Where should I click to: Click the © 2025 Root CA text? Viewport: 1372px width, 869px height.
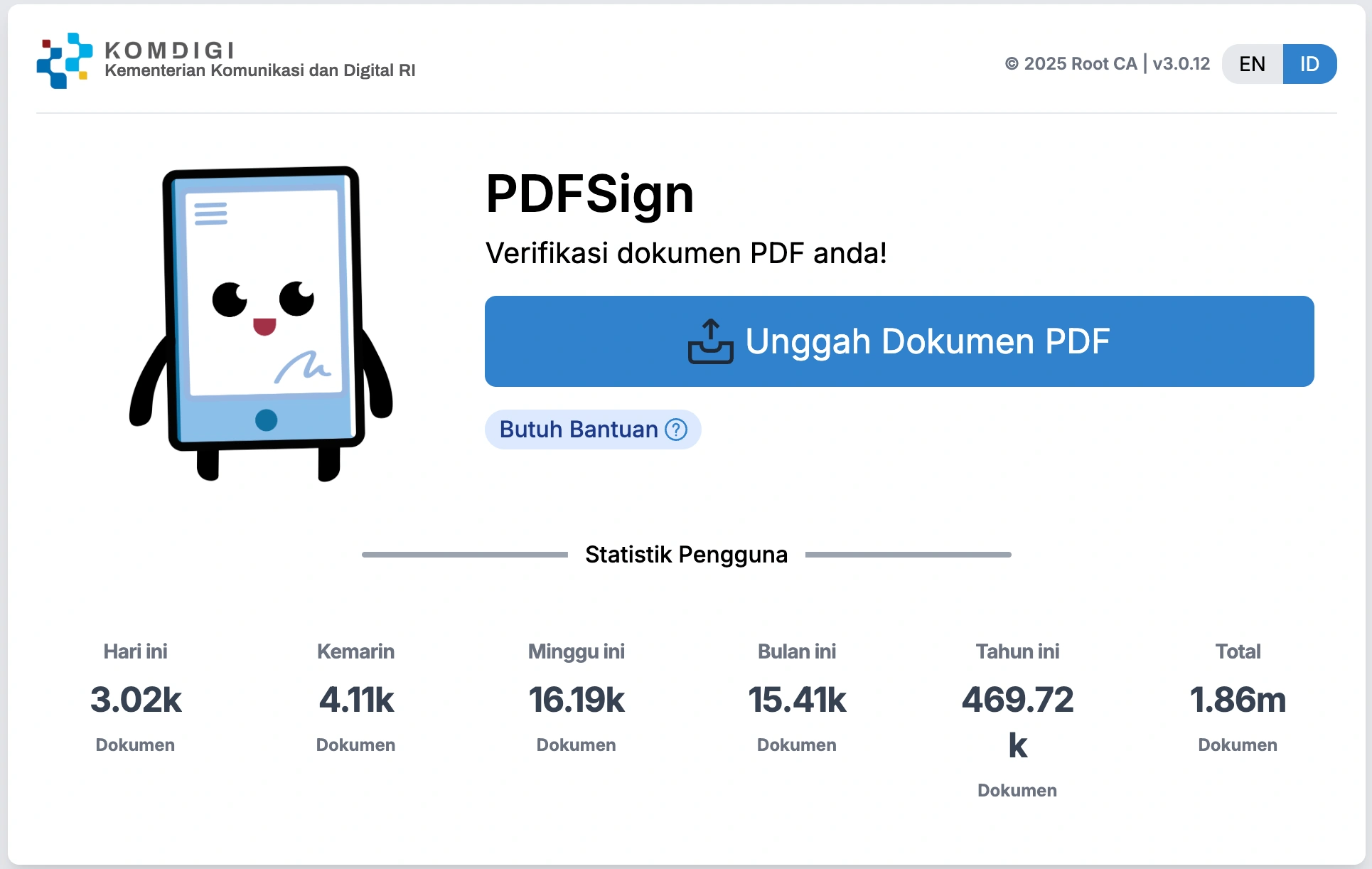(1071, 64)
